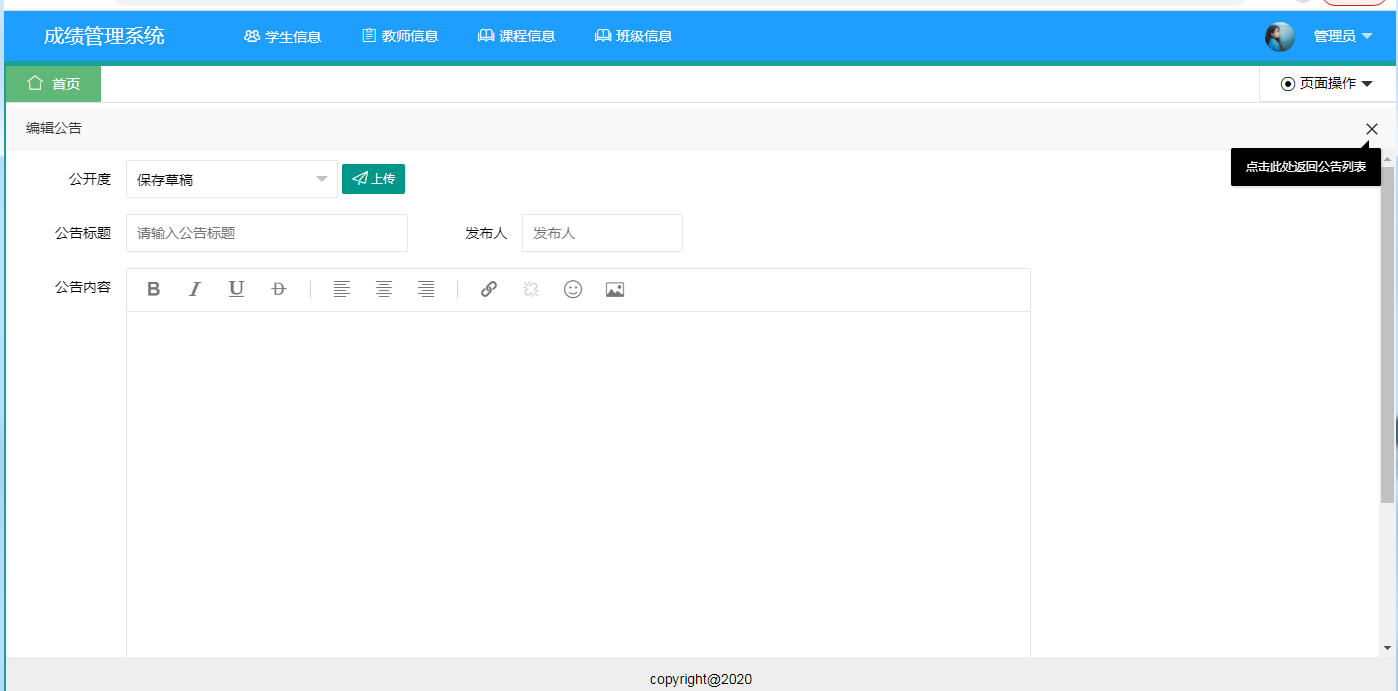Align the announcement text to the left
Image resolution: width=1398 pixels, height=691 pixels.
[342, 290]
